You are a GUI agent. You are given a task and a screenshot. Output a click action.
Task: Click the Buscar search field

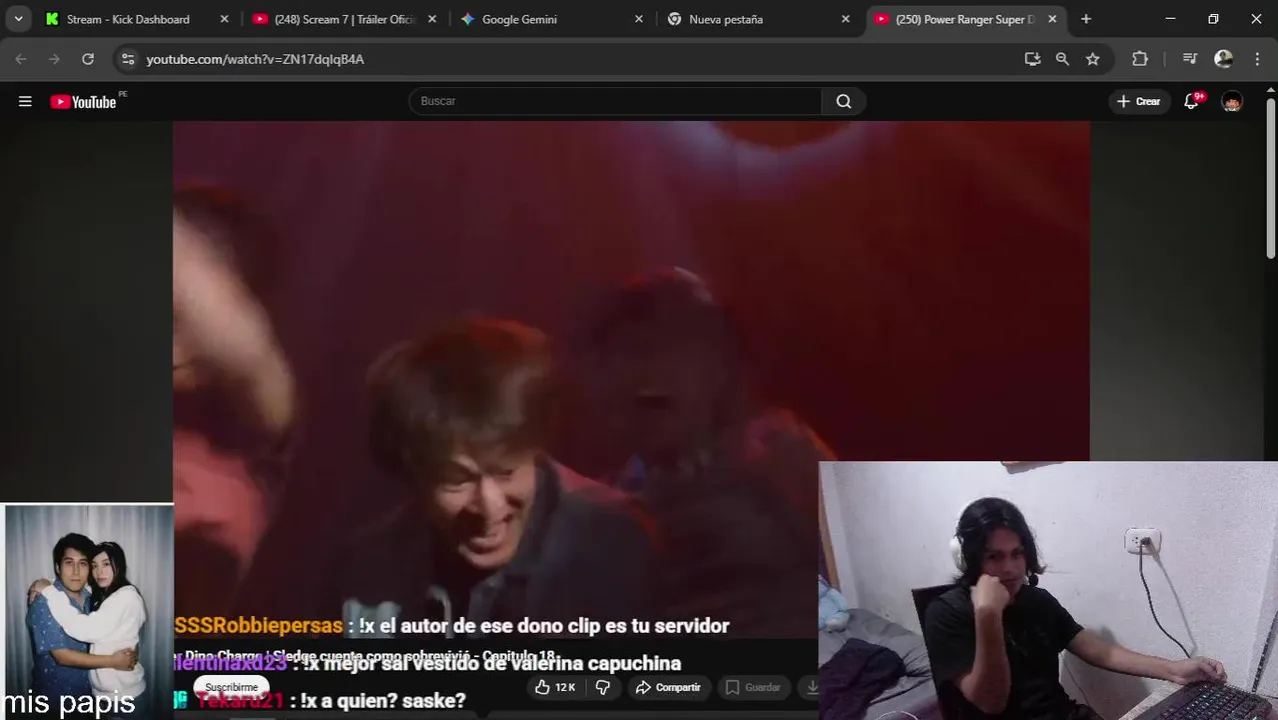615,101
